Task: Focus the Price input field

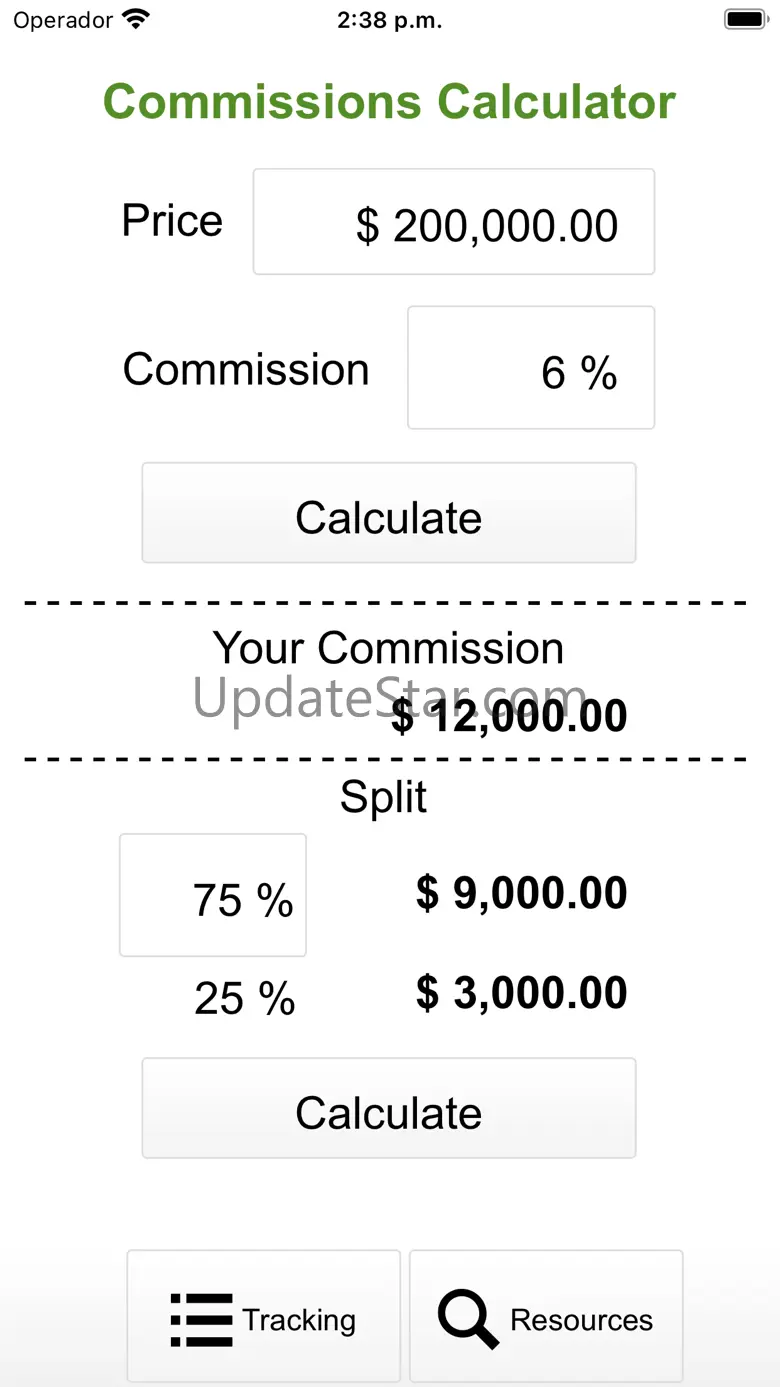Action: (454, 222)
